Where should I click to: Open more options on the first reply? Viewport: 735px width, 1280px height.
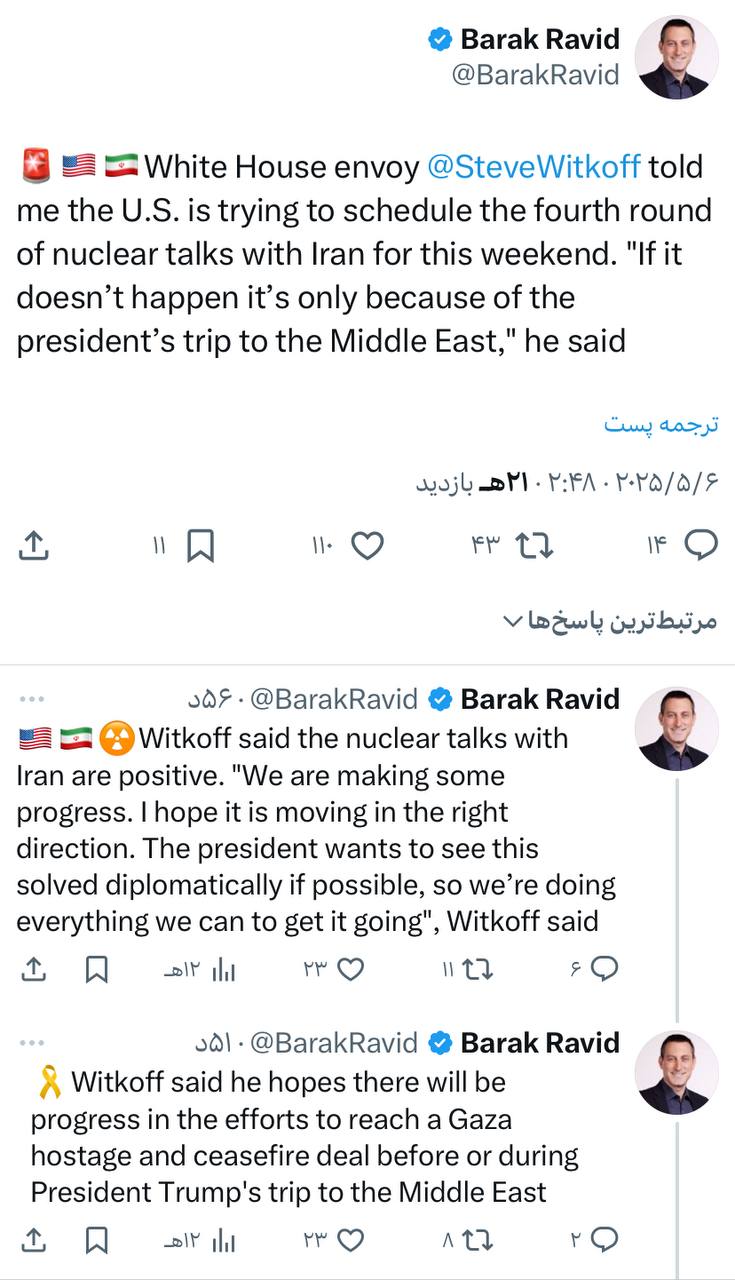31,699
